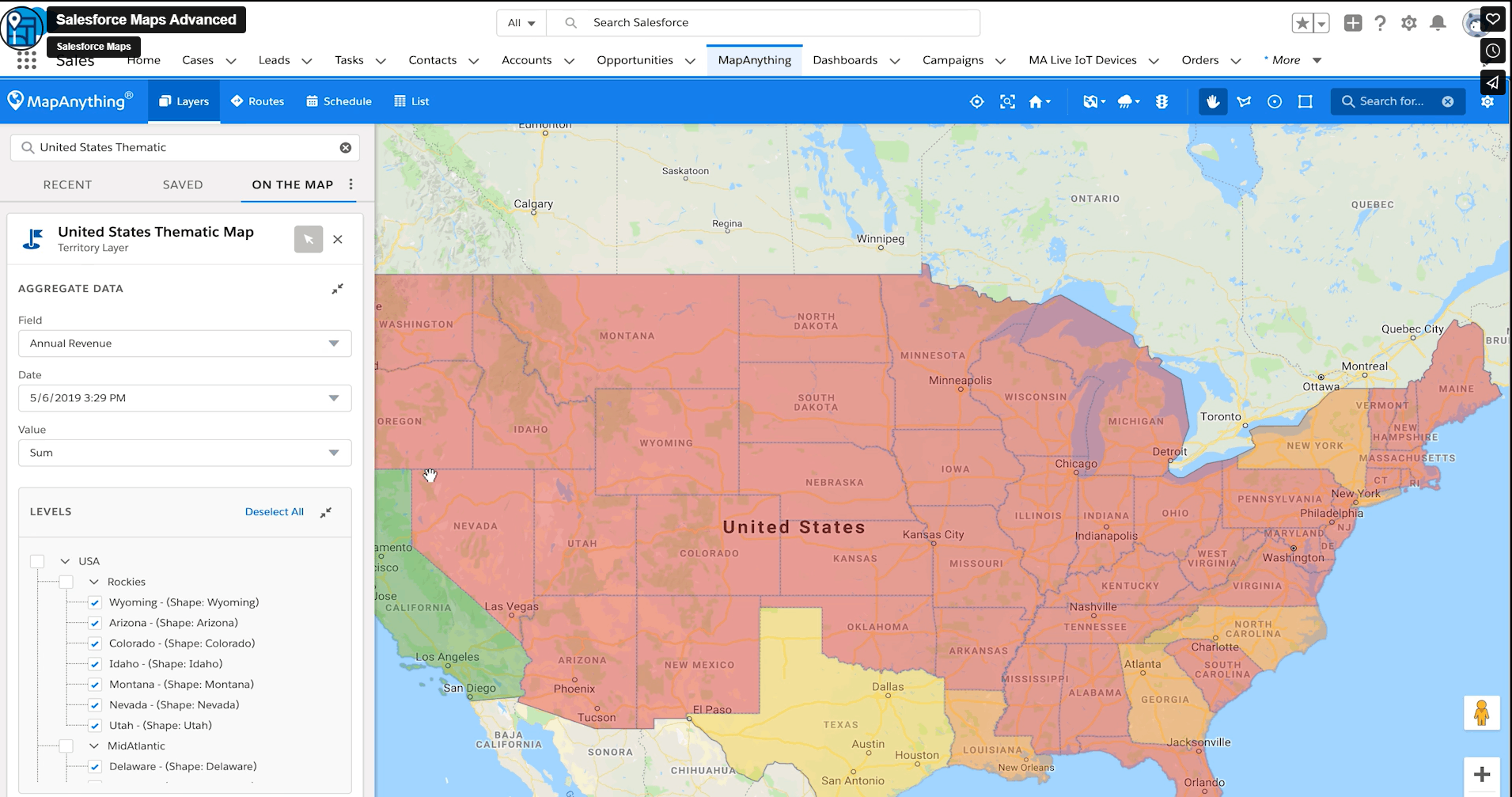1512x797 pixels.
Task: Select the lasso polygon selection tool
Action: (1244, 101)
